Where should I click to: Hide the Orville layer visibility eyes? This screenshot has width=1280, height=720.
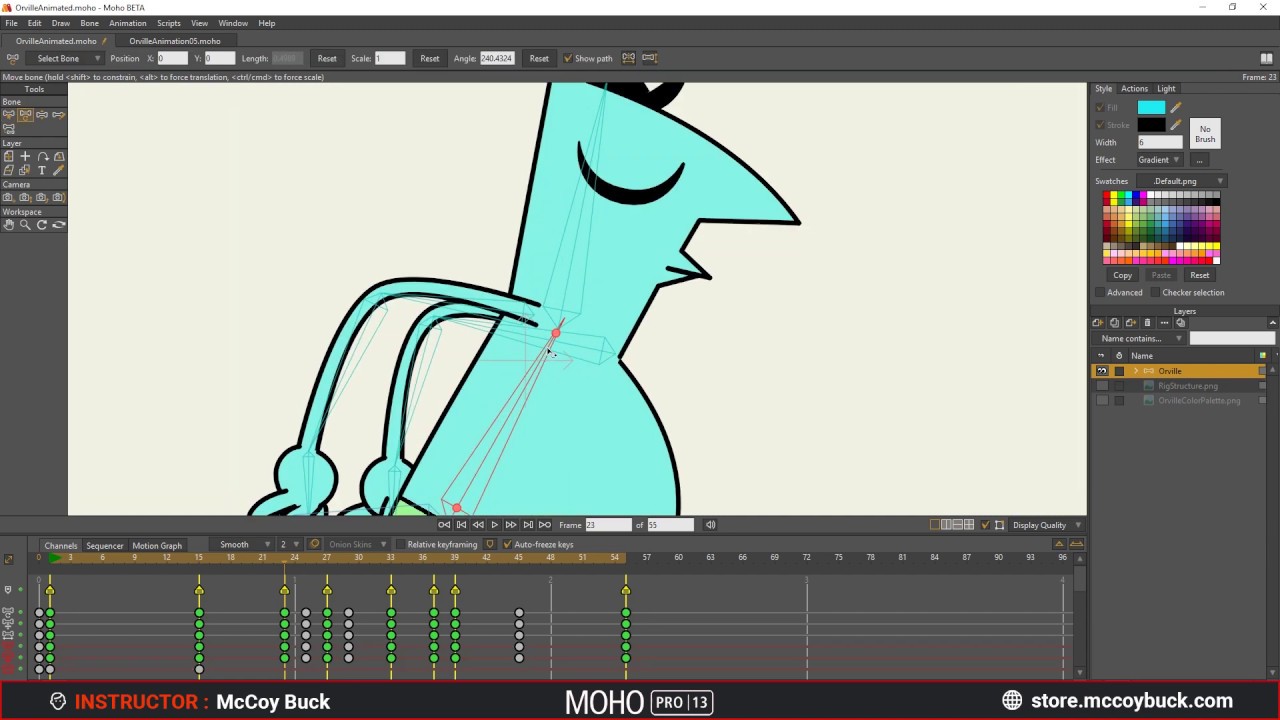point(1102,371)
